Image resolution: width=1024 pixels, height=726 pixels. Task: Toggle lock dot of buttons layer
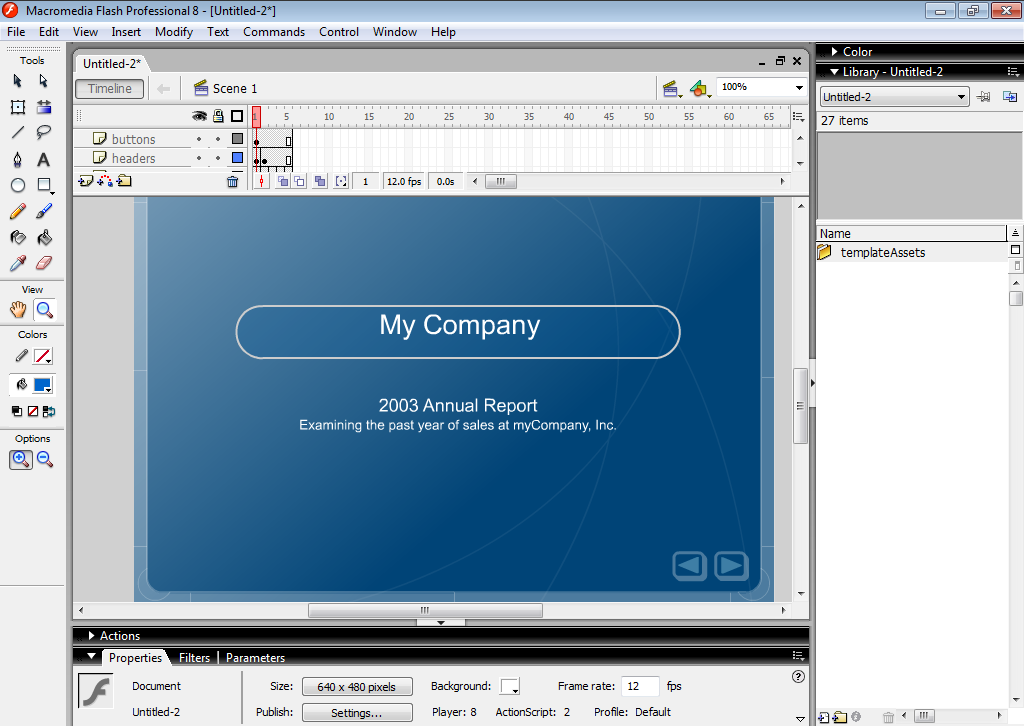click(x=218, y=139)
